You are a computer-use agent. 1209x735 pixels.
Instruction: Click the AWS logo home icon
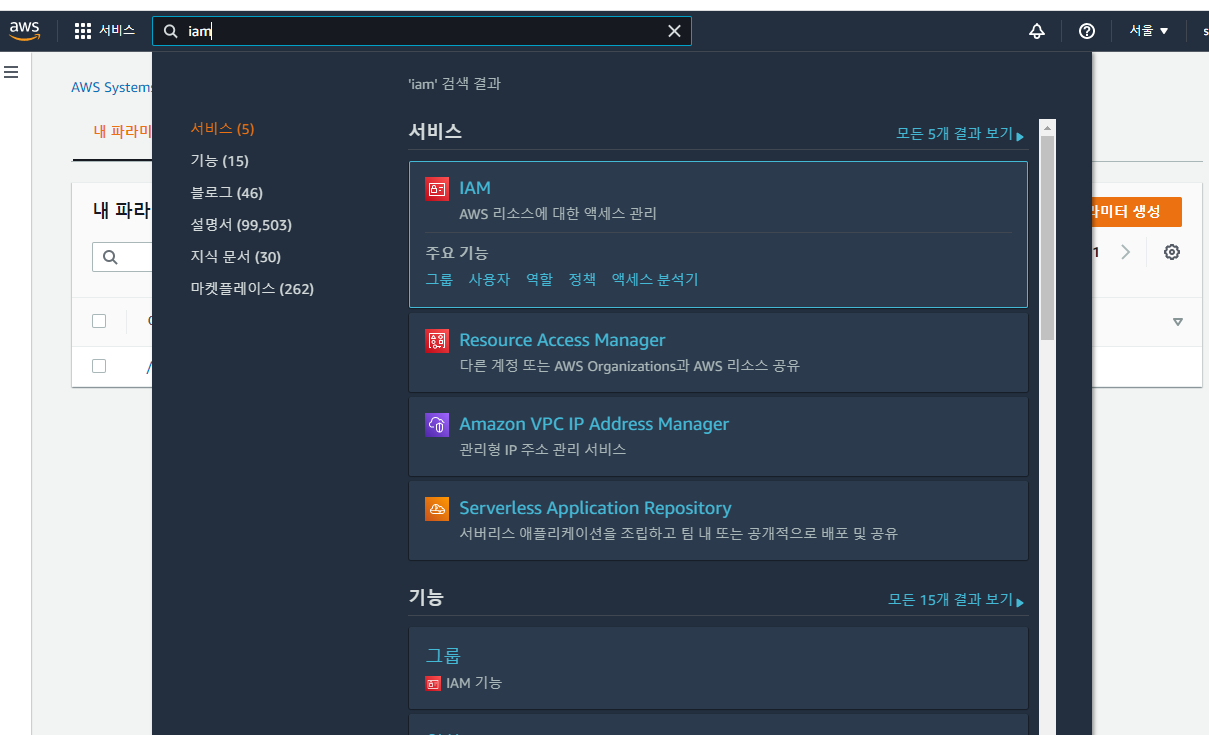[x=25, y=31]
